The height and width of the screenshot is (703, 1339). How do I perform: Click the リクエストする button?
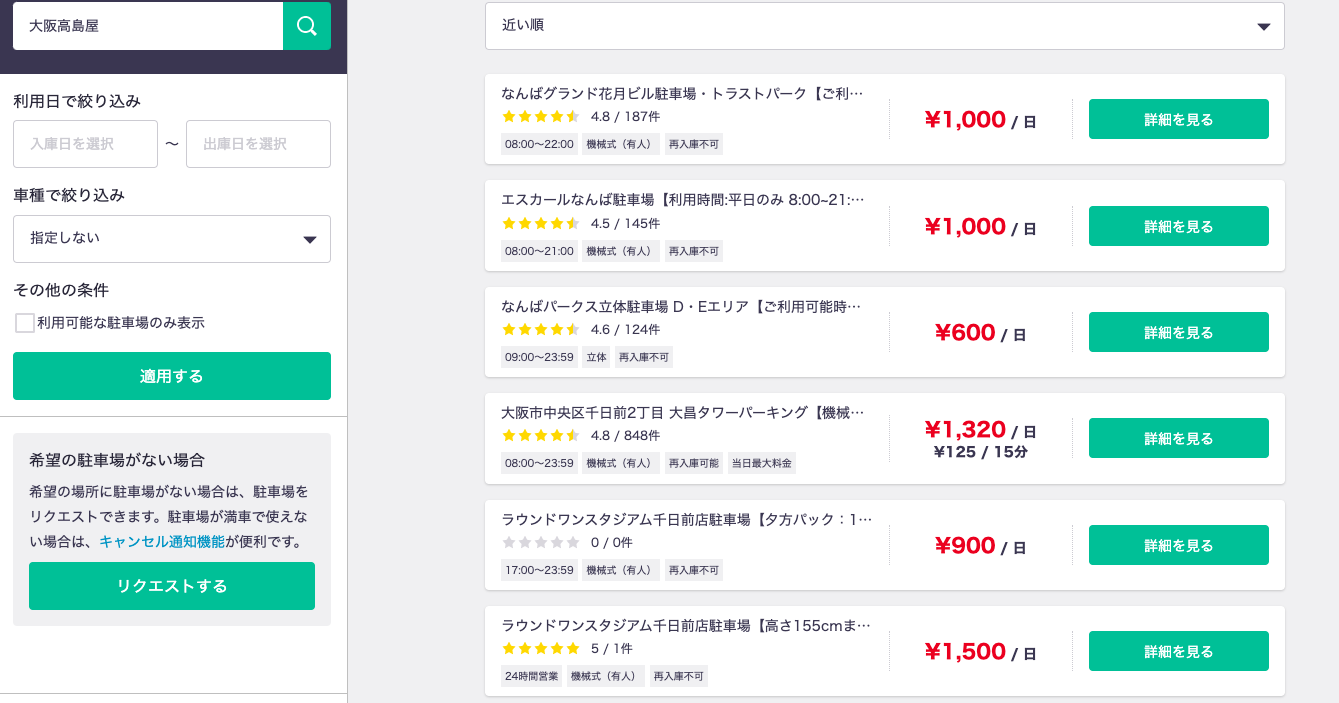(x=172, y=586)
